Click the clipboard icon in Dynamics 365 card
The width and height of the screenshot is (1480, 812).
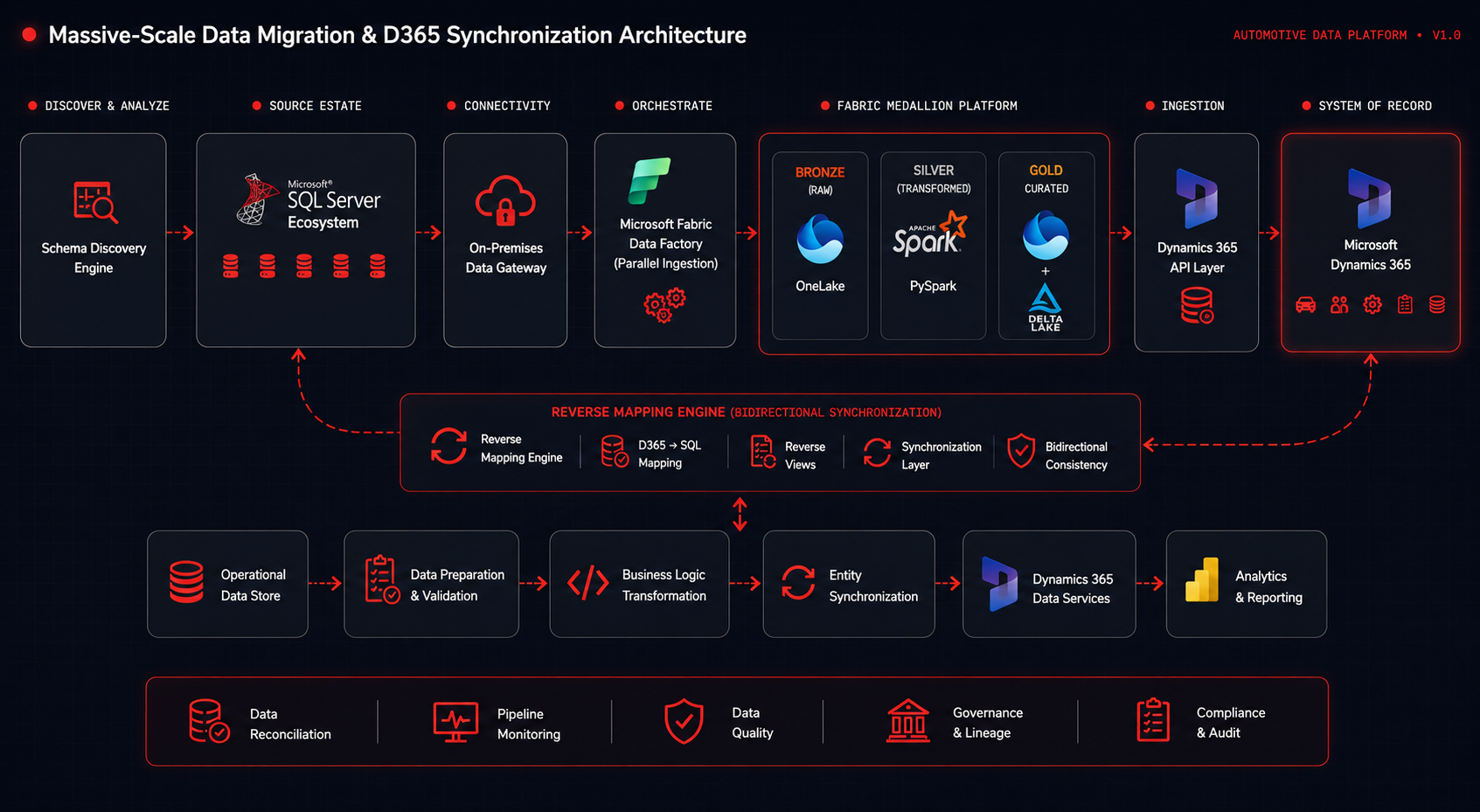(1405, 304)
